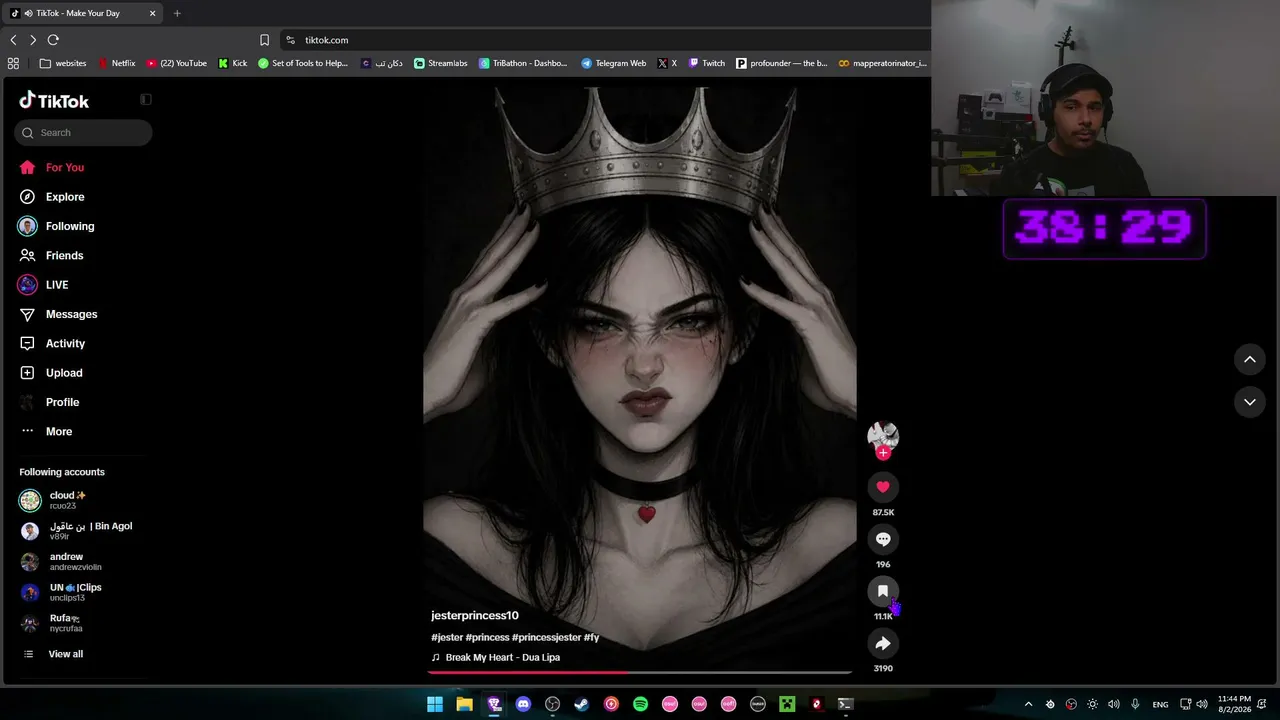Click the TikTok logo in the sidebar
This screenshot has height=720, width=1280.
pos(54,100)
